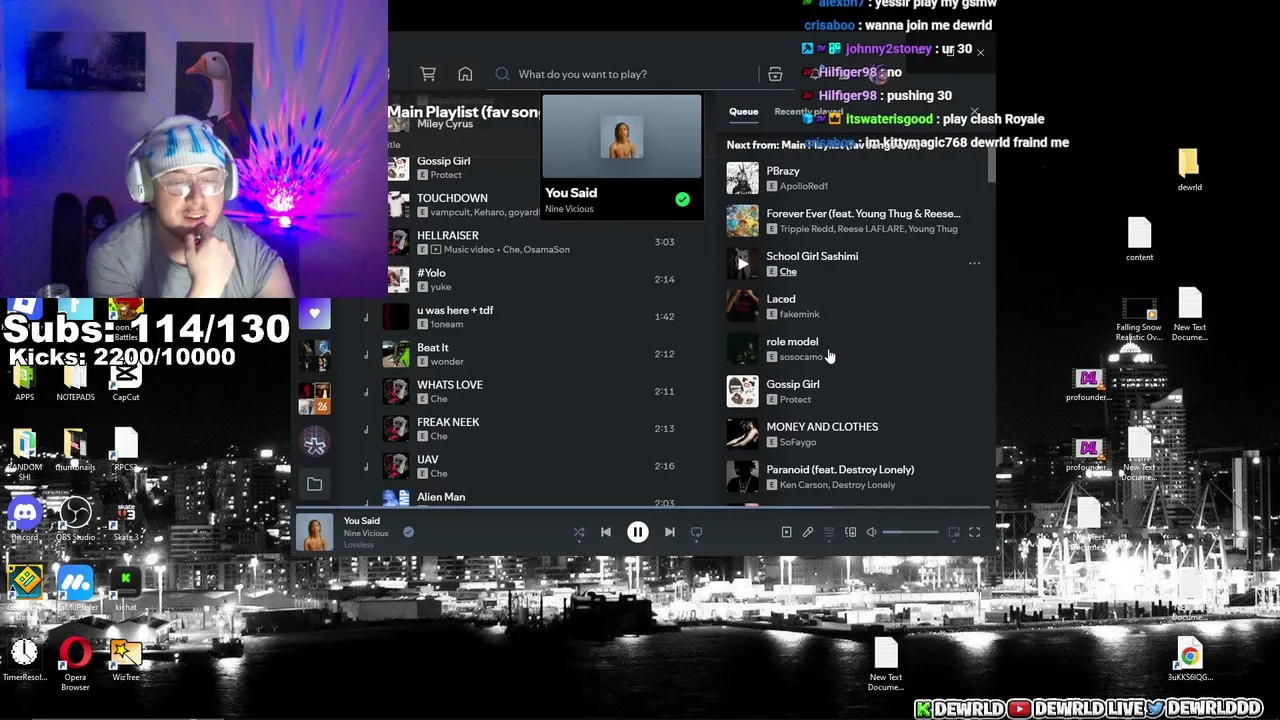This screenshot has width=1280, height=720.
Task: Open the dewrld folder on the desktop
Action: tap(1189, 168)
